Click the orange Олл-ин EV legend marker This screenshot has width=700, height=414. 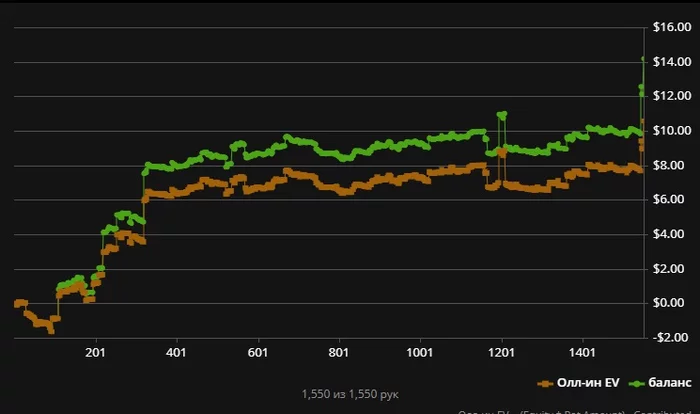(545, 384)
